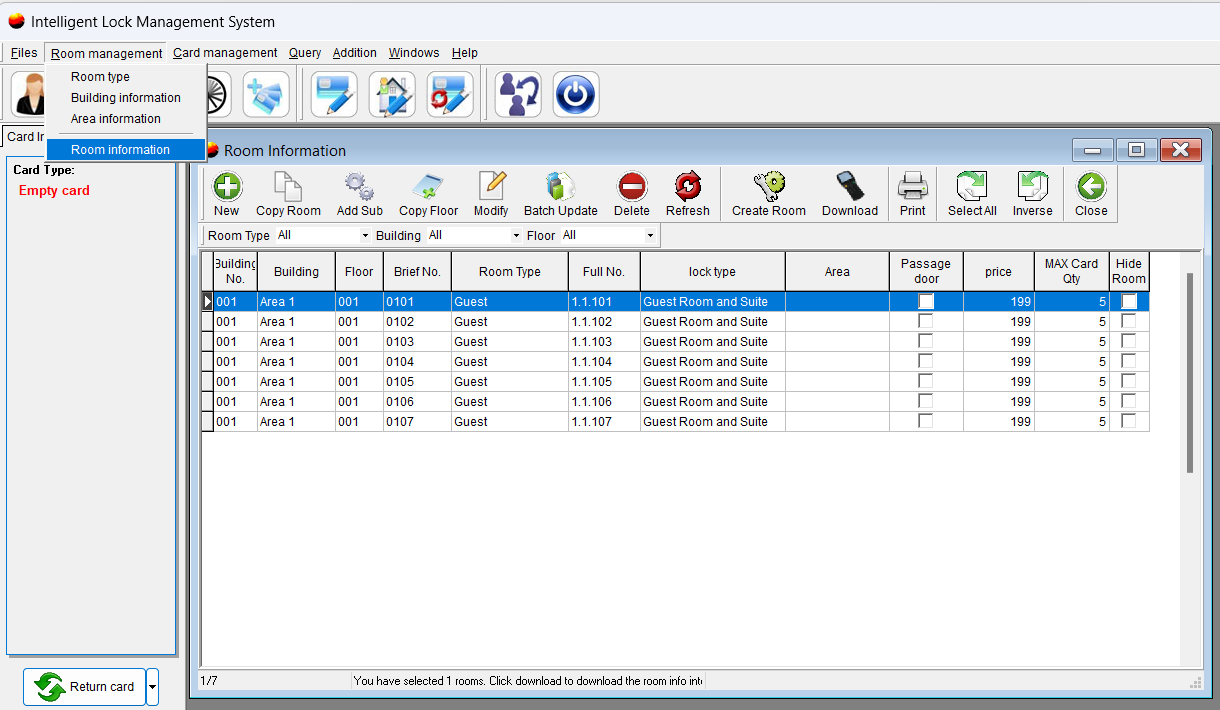
Task: Click the MAX Card Qty column header
Action: 1071,272
